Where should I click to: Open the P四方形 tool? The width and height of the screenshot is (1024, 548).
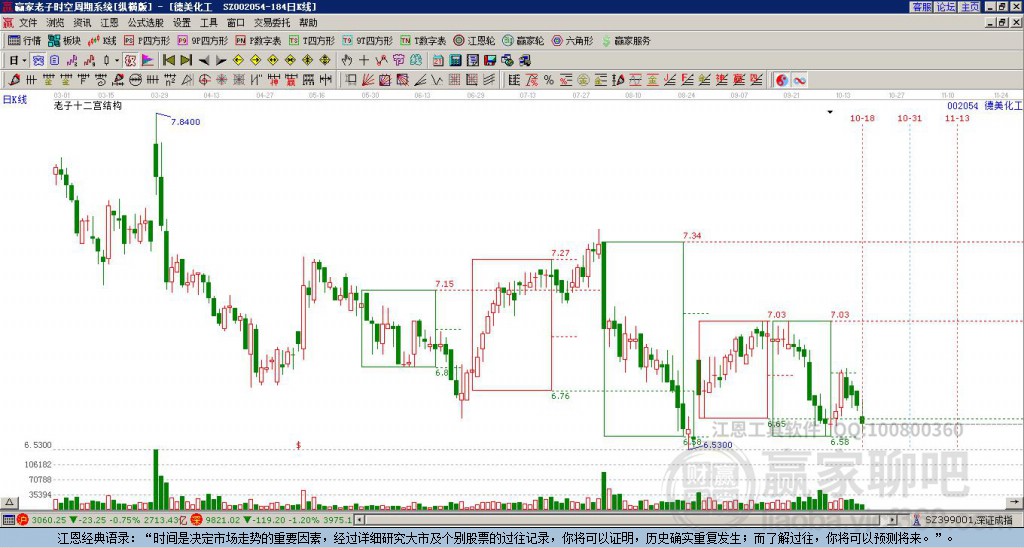(147, 40)
